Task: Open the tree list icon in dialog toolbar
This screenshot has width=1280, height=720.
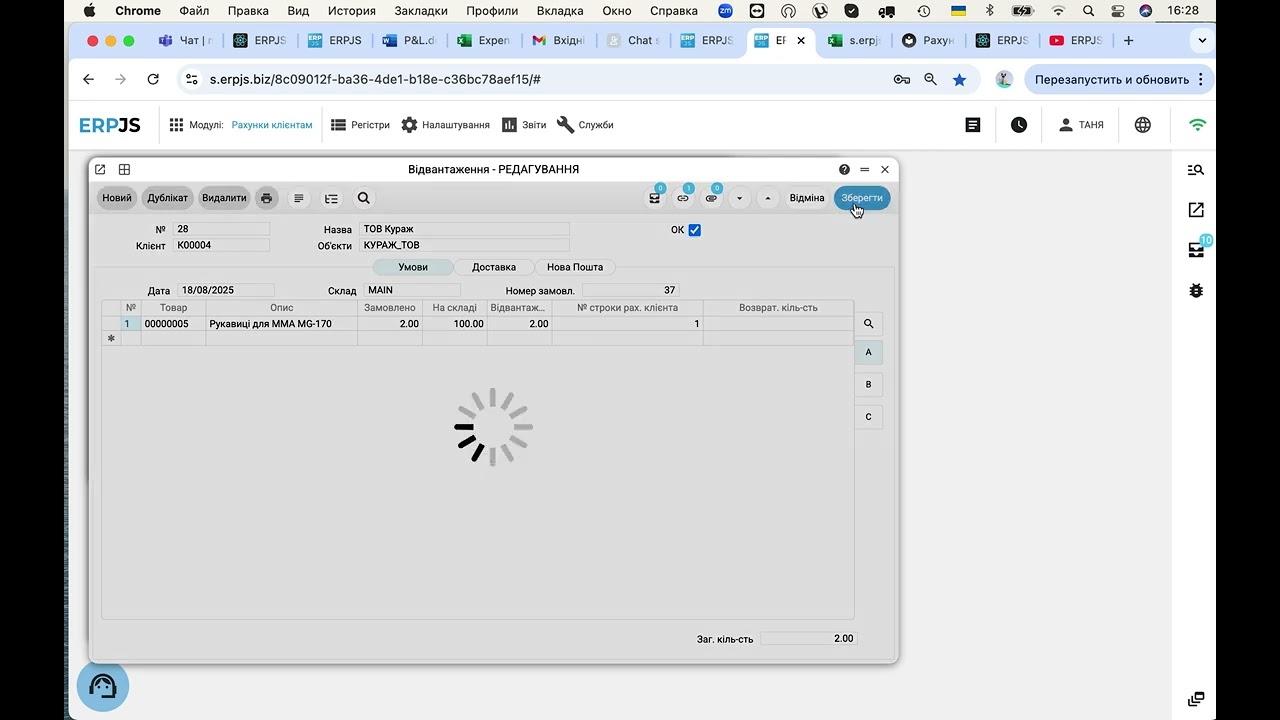Action: (331, 198)
